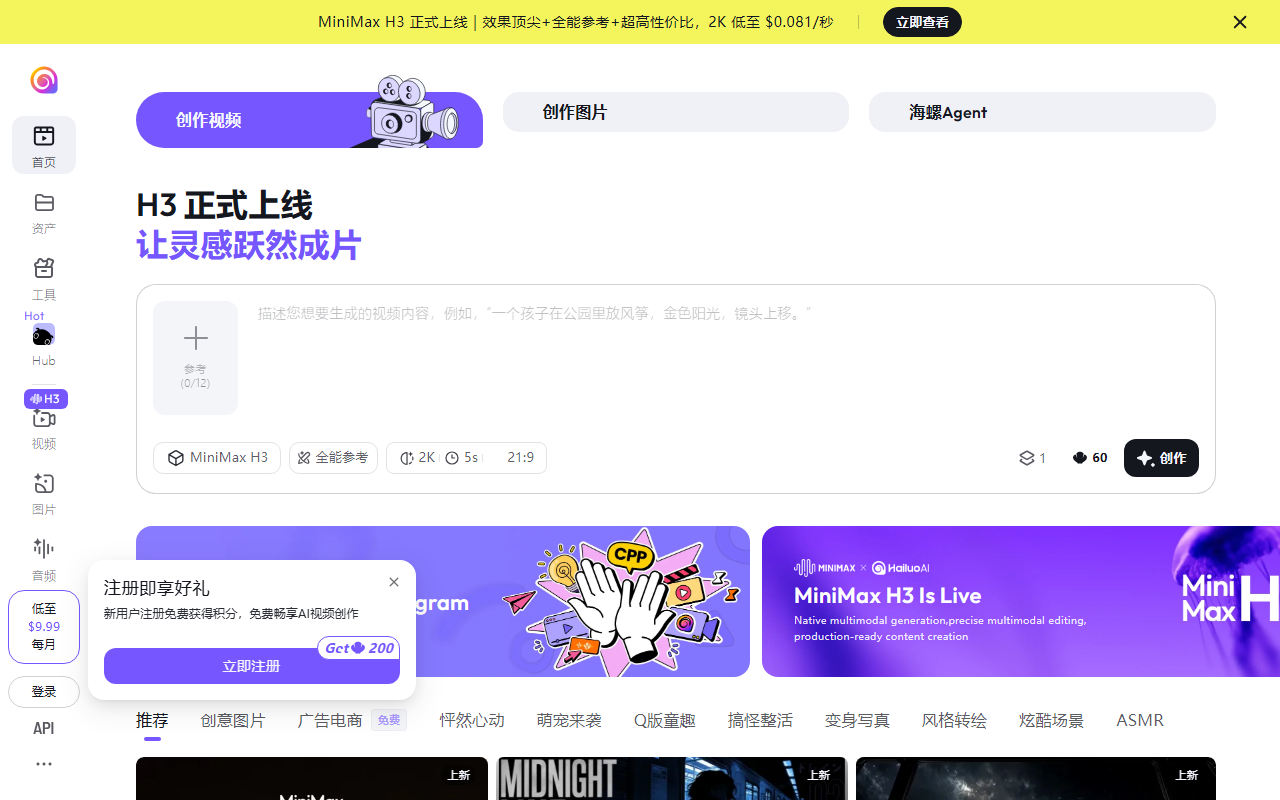Open the 资产 assets section
This screenshot has height=800, width=1280.
pyautogui.click(x=44, y=213)
